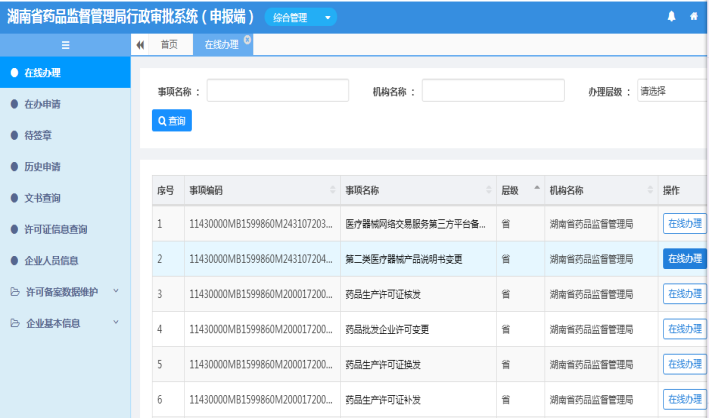Viewport: 709px width, 419px height.
Task: Expand the 许可备案数据维护 sidebar folder
Action: (x=65, y=292)
